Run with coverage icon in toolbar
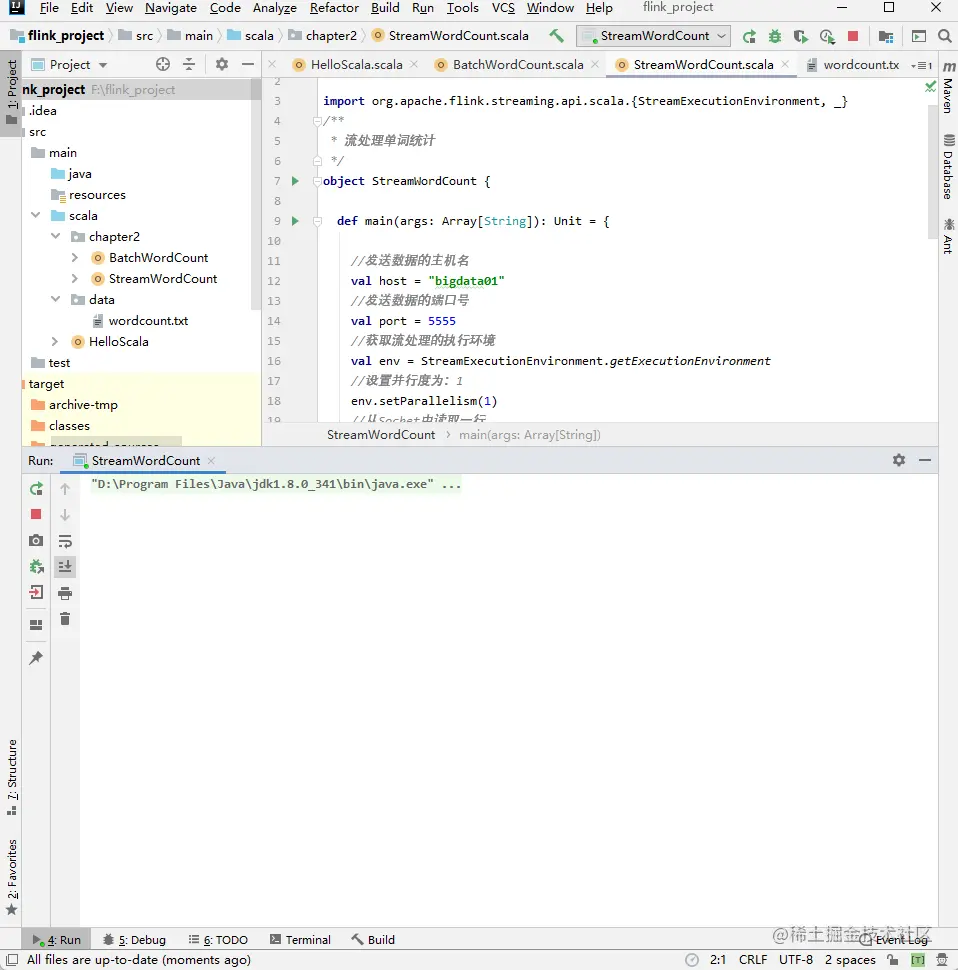Image resolution: width=958 pixels, height=970 pixels. tap(800, 36)
